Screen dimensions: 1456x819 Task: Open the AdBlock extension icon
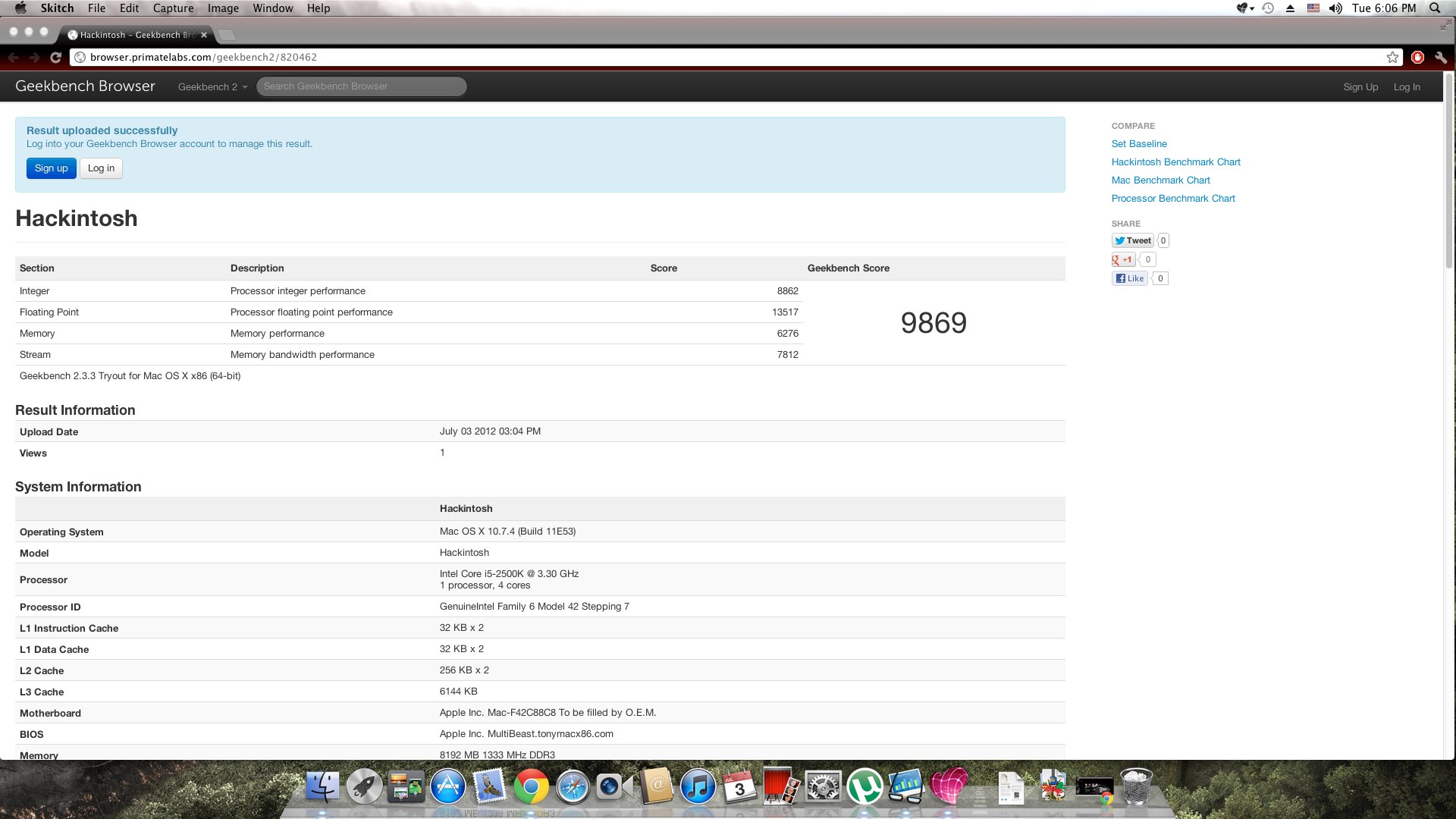(1417, 58)
